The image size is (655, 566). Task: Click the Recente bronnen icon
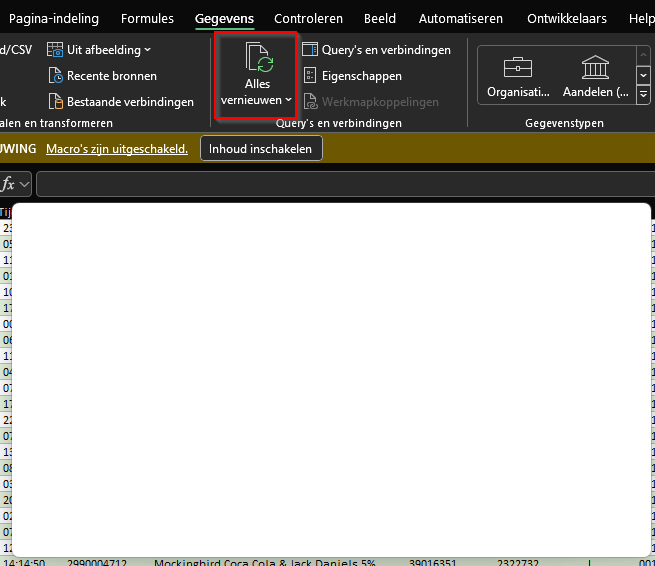(x=55, y=76)
